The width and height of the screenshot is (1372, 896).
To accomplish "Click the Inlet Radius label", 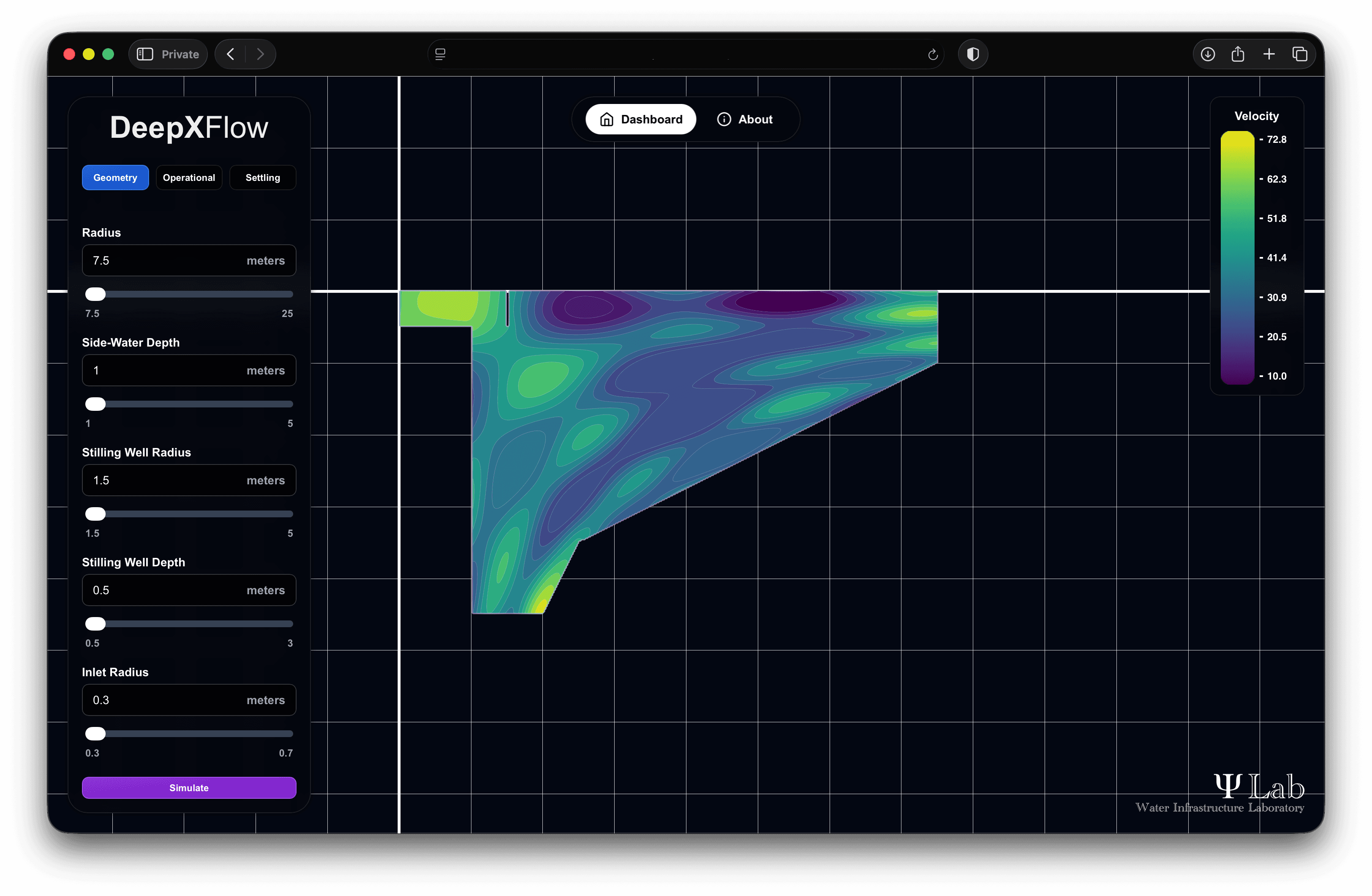I will pos(115,672).
